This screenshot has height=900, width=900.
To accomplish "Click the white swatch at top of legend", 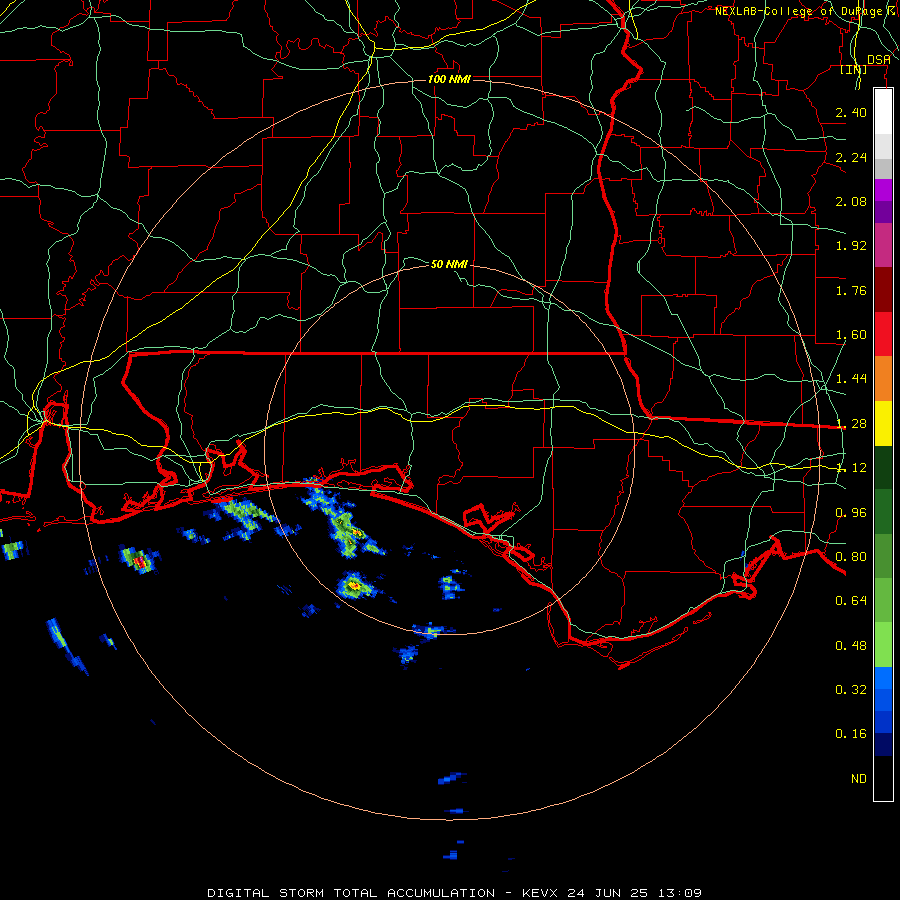I will click(883, 112).
